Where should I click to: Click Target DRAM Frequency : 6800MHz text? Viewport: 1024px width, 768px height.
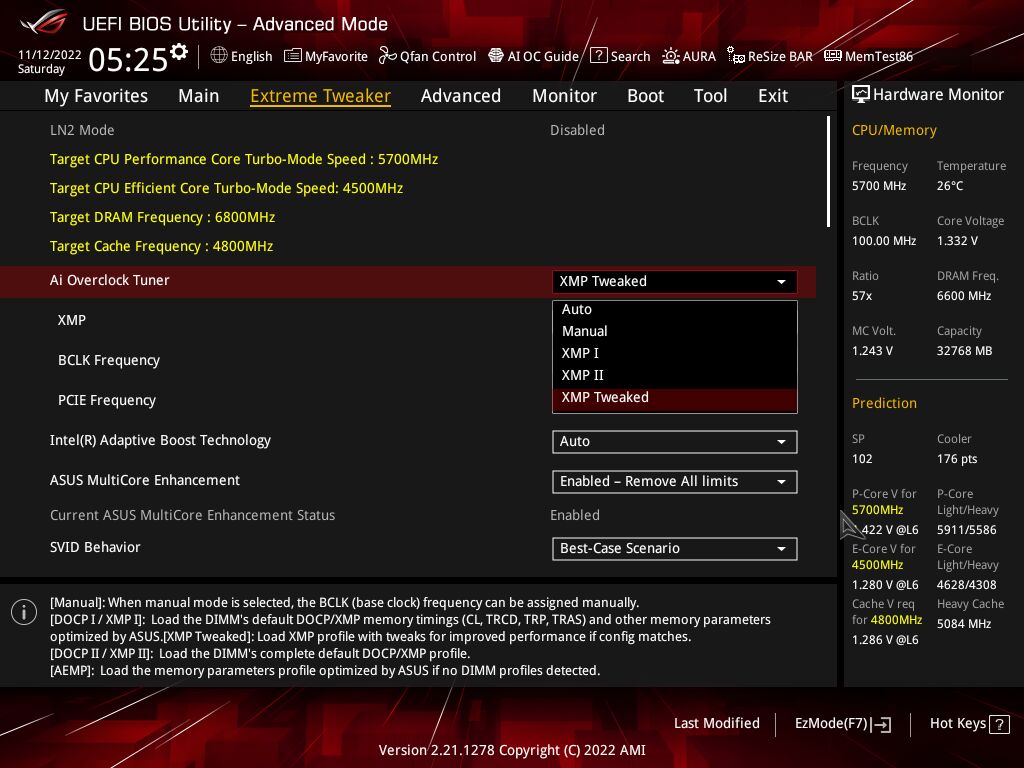point(163,217)
